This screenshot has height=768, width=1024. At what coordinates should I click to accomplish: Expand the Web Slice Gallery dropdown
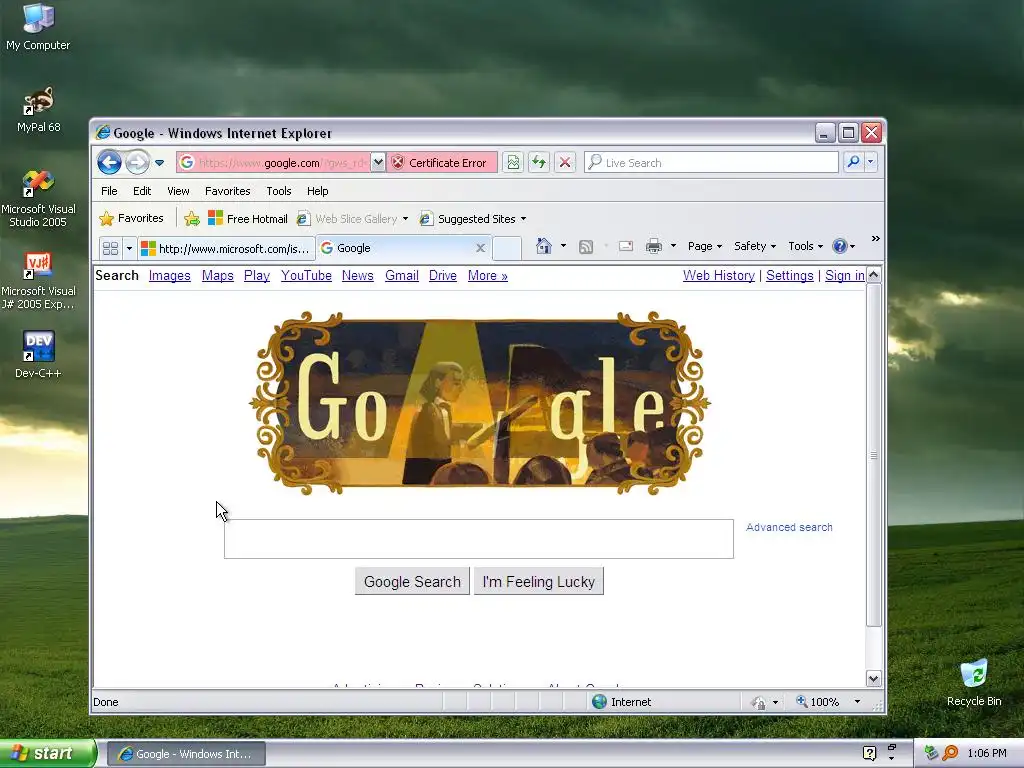pyautogui.click(x=405, y=219)
